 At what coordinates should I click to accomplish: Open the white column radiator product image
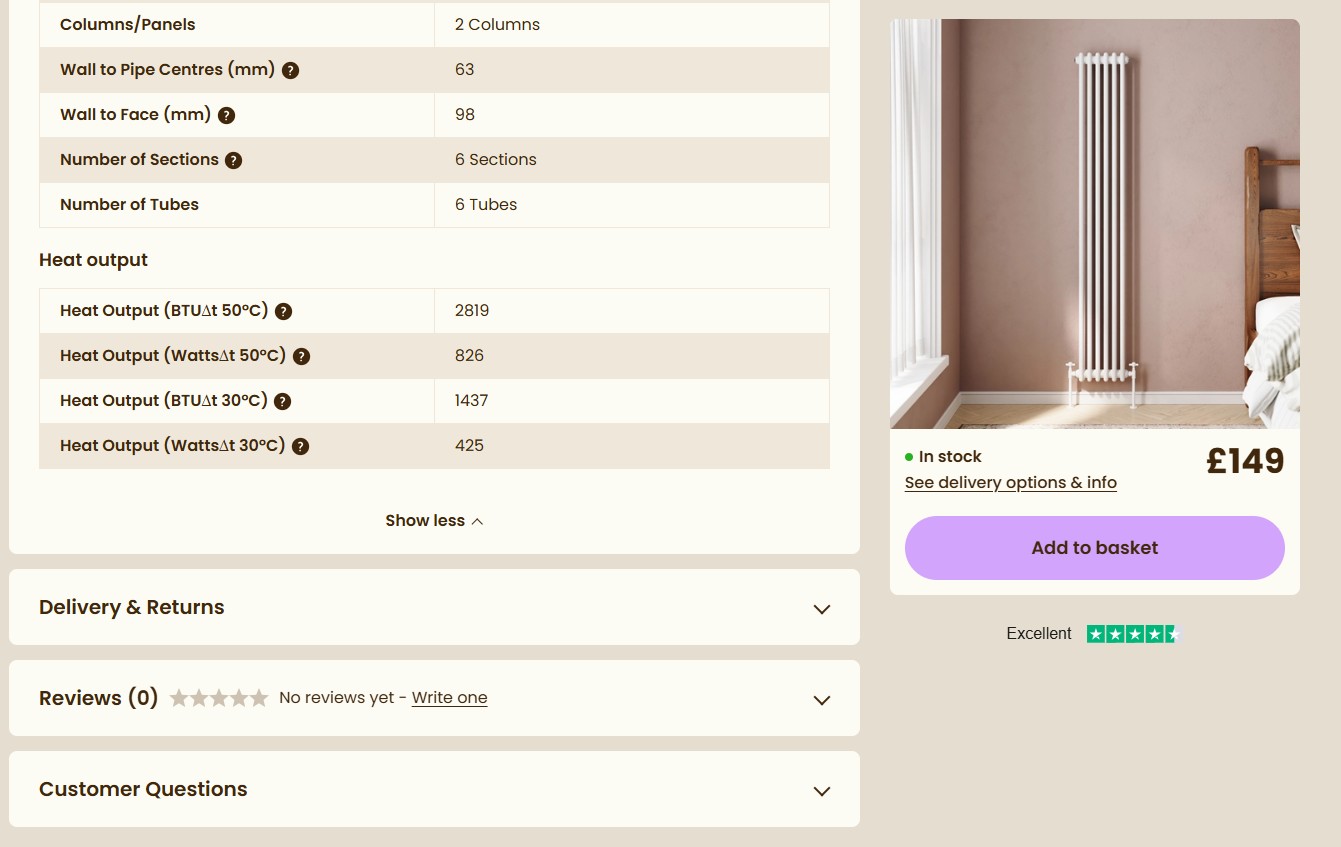point(1095,224)
